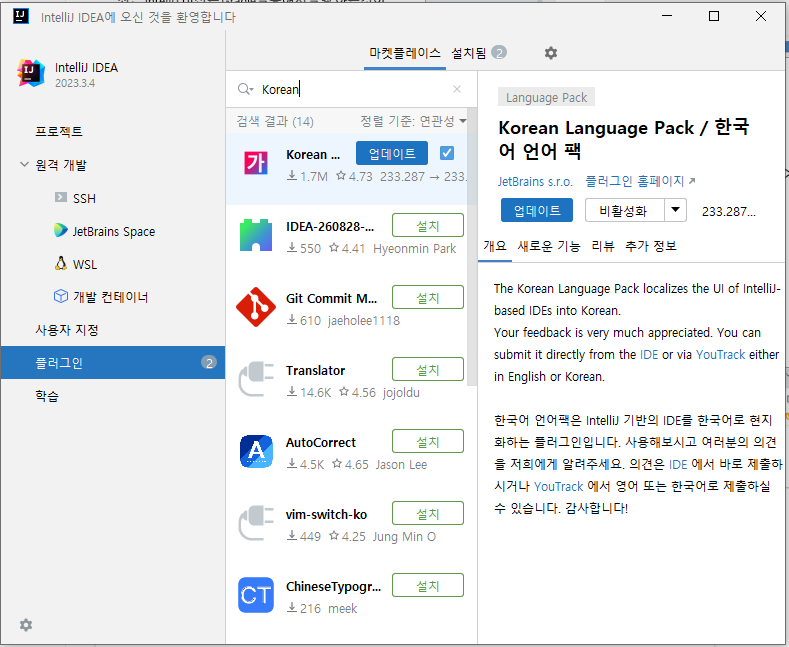
Task: Click the IDEA-260828 plugin icon
Action: click(x=256, y=235)
